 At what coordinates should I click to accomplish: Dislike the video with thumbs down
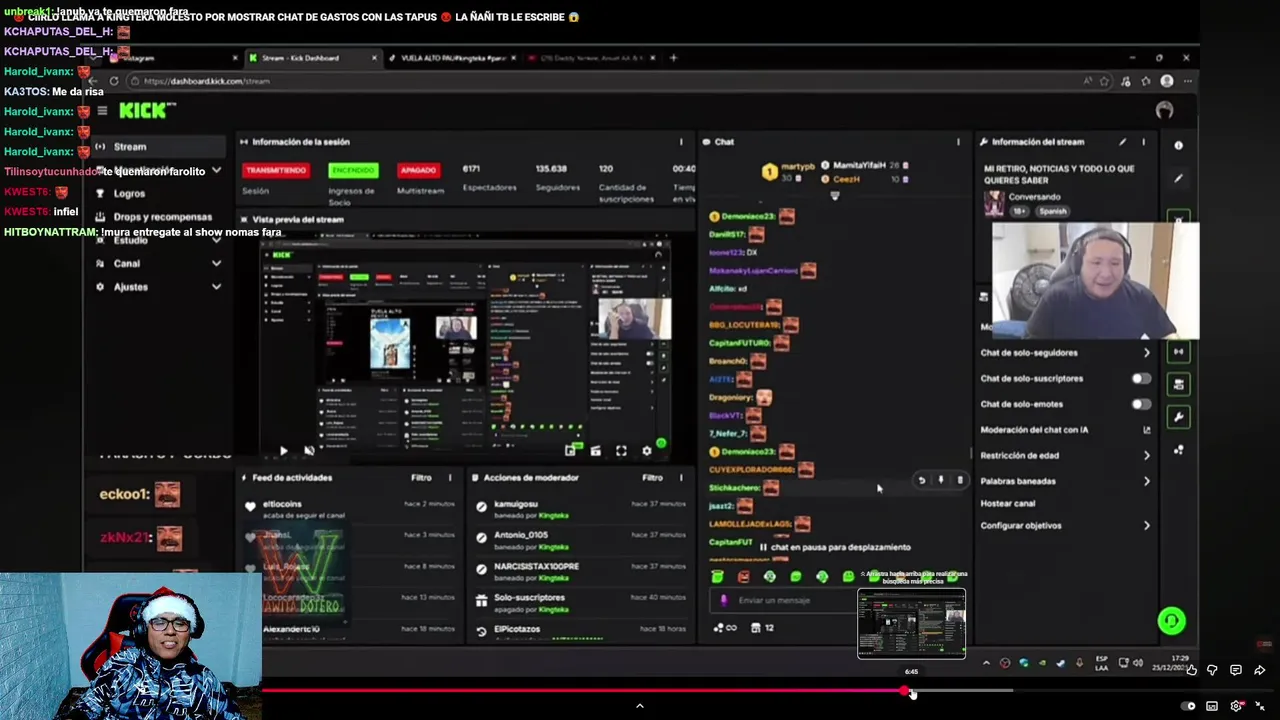(x=1212, y=670)
